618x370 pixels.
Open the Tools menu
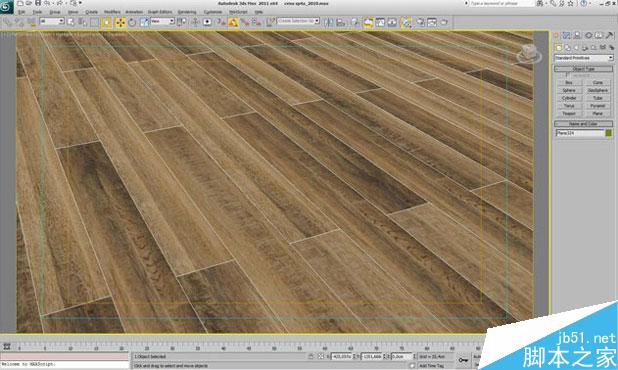click(37, 12)
